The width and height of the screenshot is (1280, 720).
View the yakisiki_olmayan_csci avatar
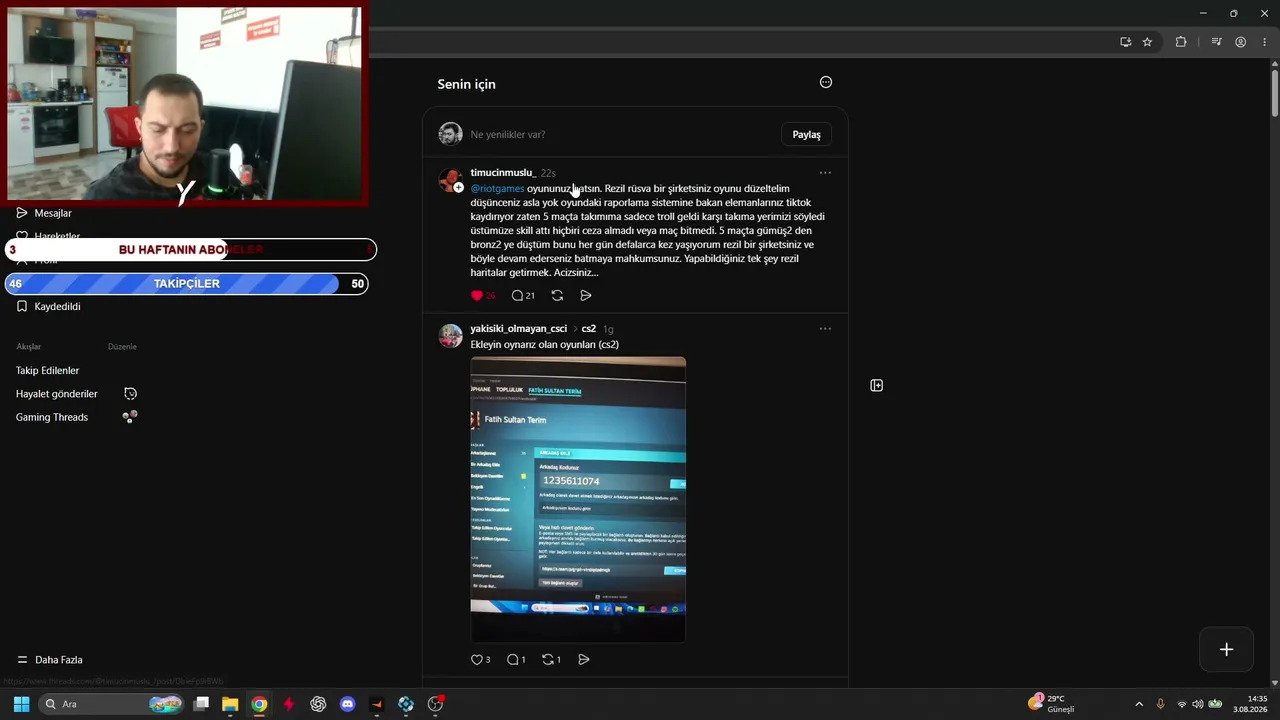tap(451, 336)
